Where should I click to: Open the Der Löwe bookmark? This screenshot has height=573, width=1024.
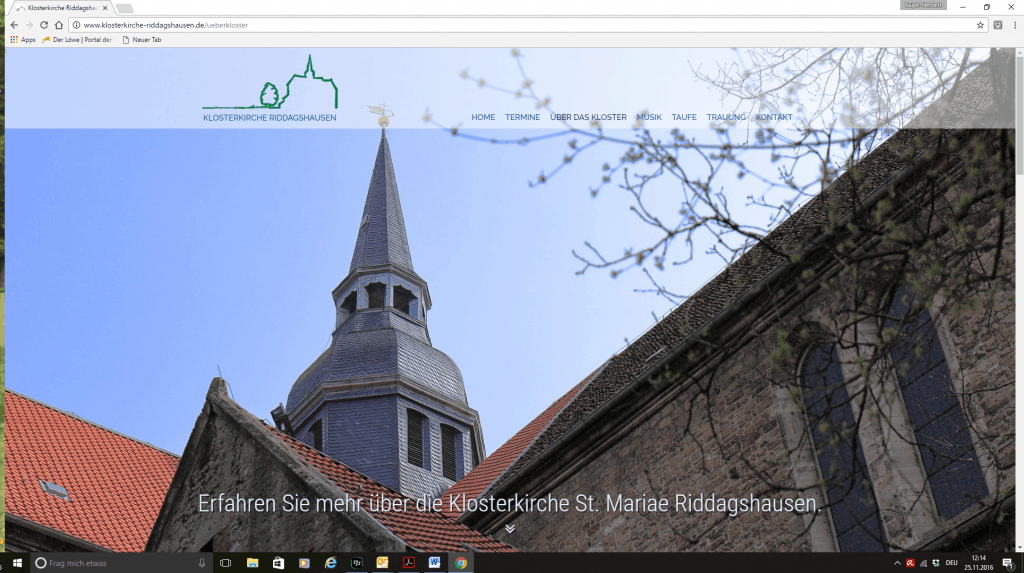click(77, 40)
